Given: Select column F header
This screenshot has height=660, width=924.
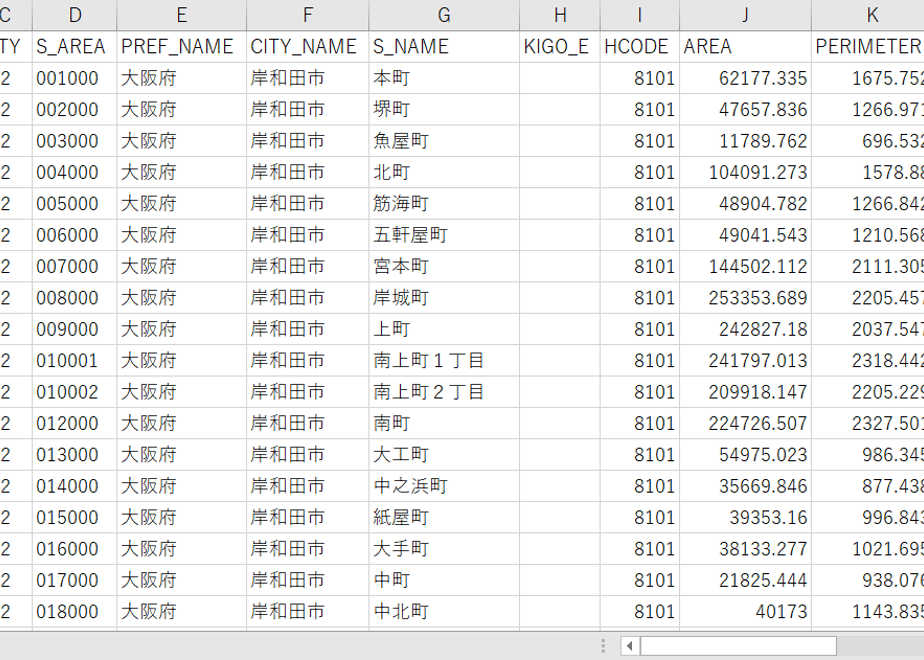Looking at the screenshot, I should 308,15.
